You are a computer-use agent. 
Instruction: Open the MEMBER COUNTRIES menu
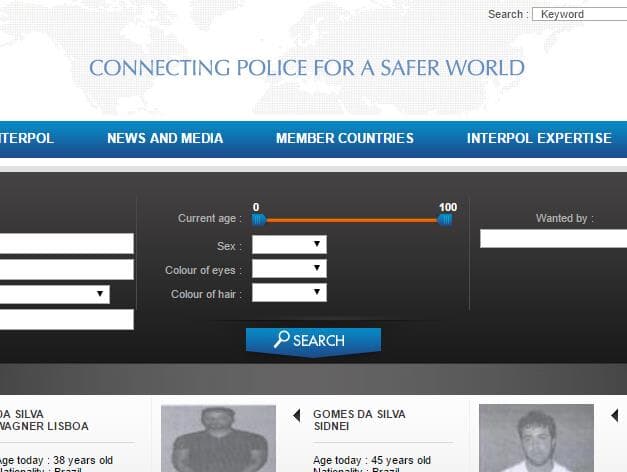click(x=345, y=138)
